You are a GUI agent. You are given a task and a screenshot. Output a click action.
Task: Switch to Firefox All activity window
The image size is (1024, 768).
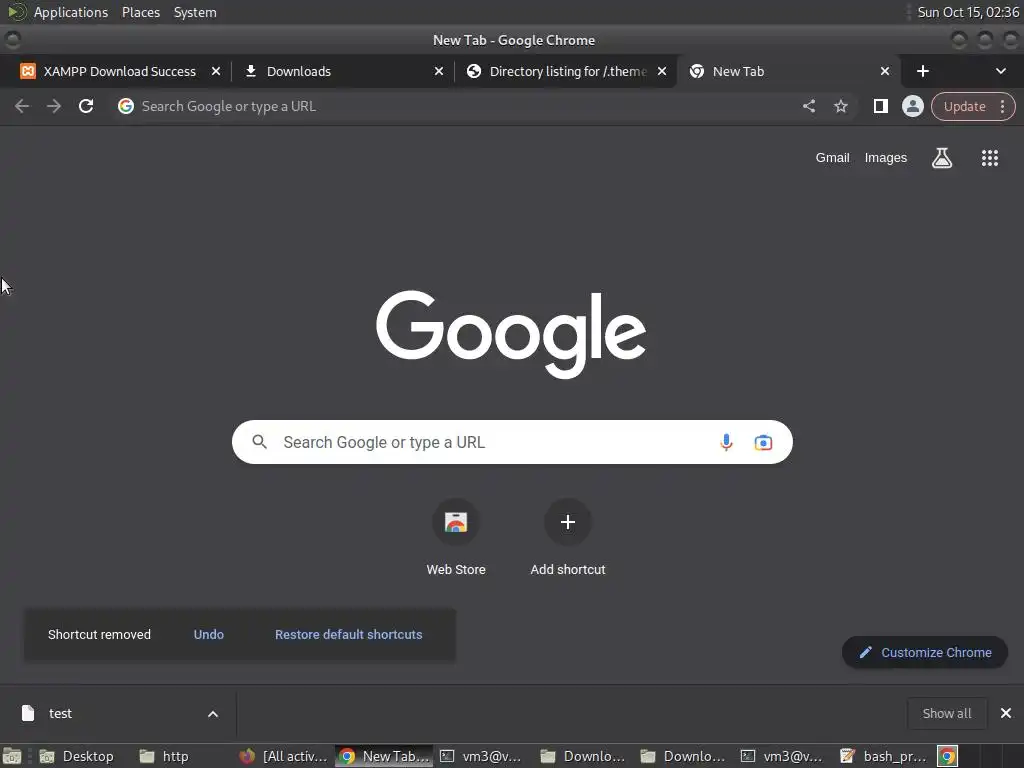click(283, 756)
